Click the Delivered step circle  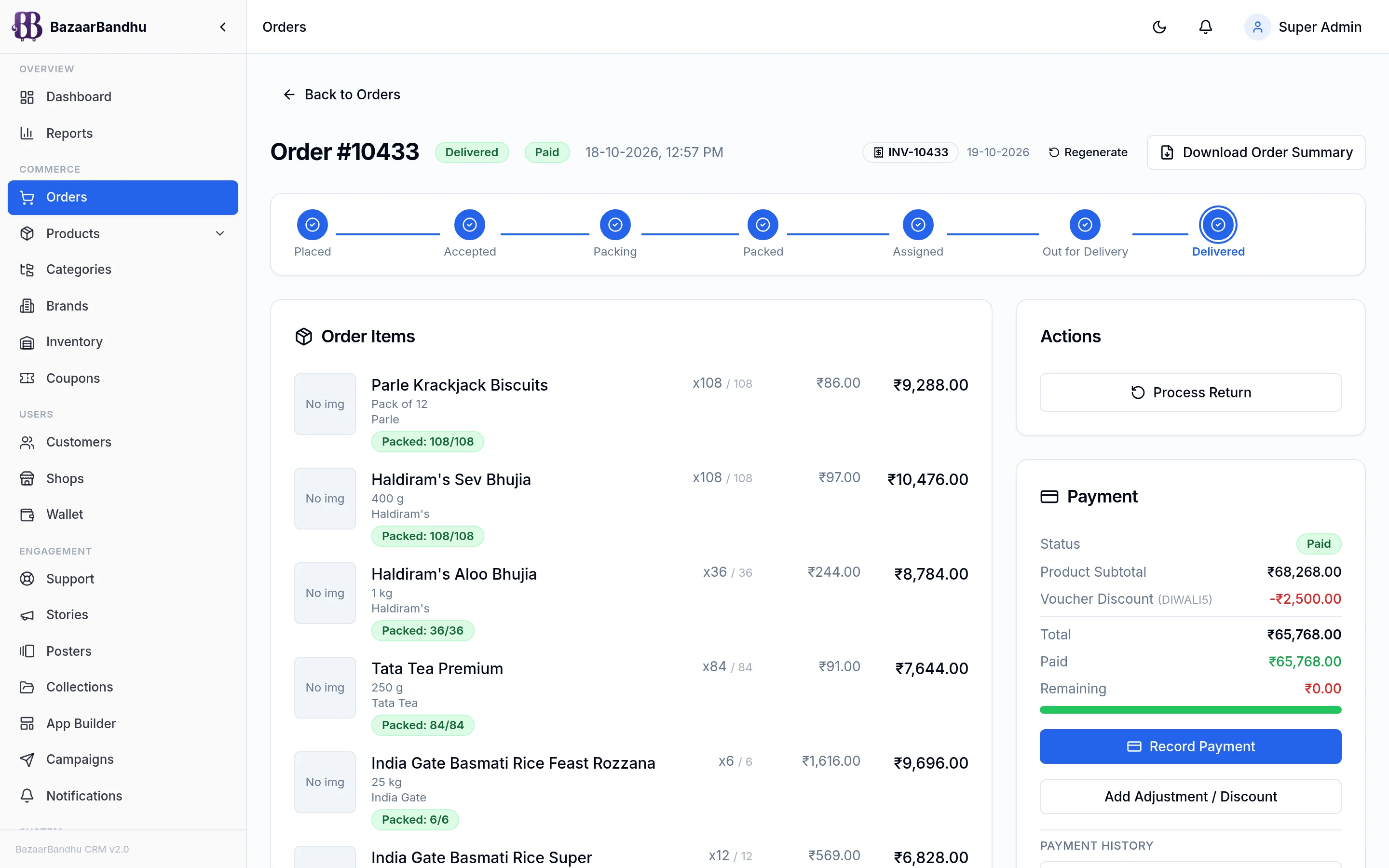coord(1218,224)
